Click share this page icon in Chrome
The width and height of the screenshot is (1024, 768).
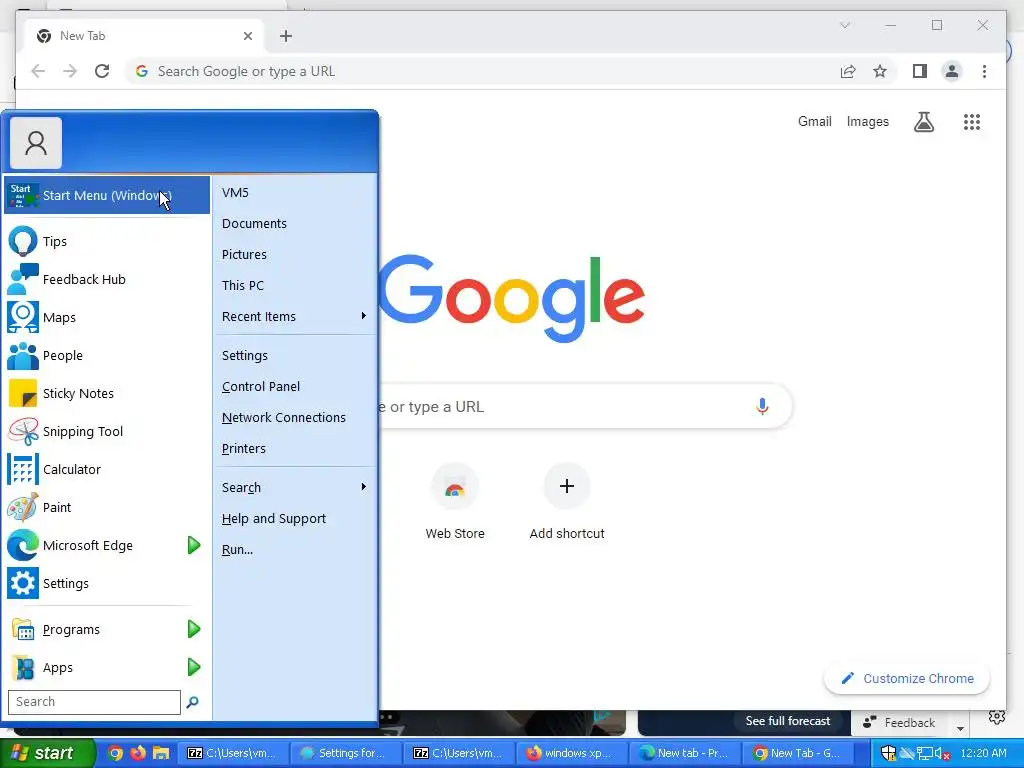click(848, 71)
